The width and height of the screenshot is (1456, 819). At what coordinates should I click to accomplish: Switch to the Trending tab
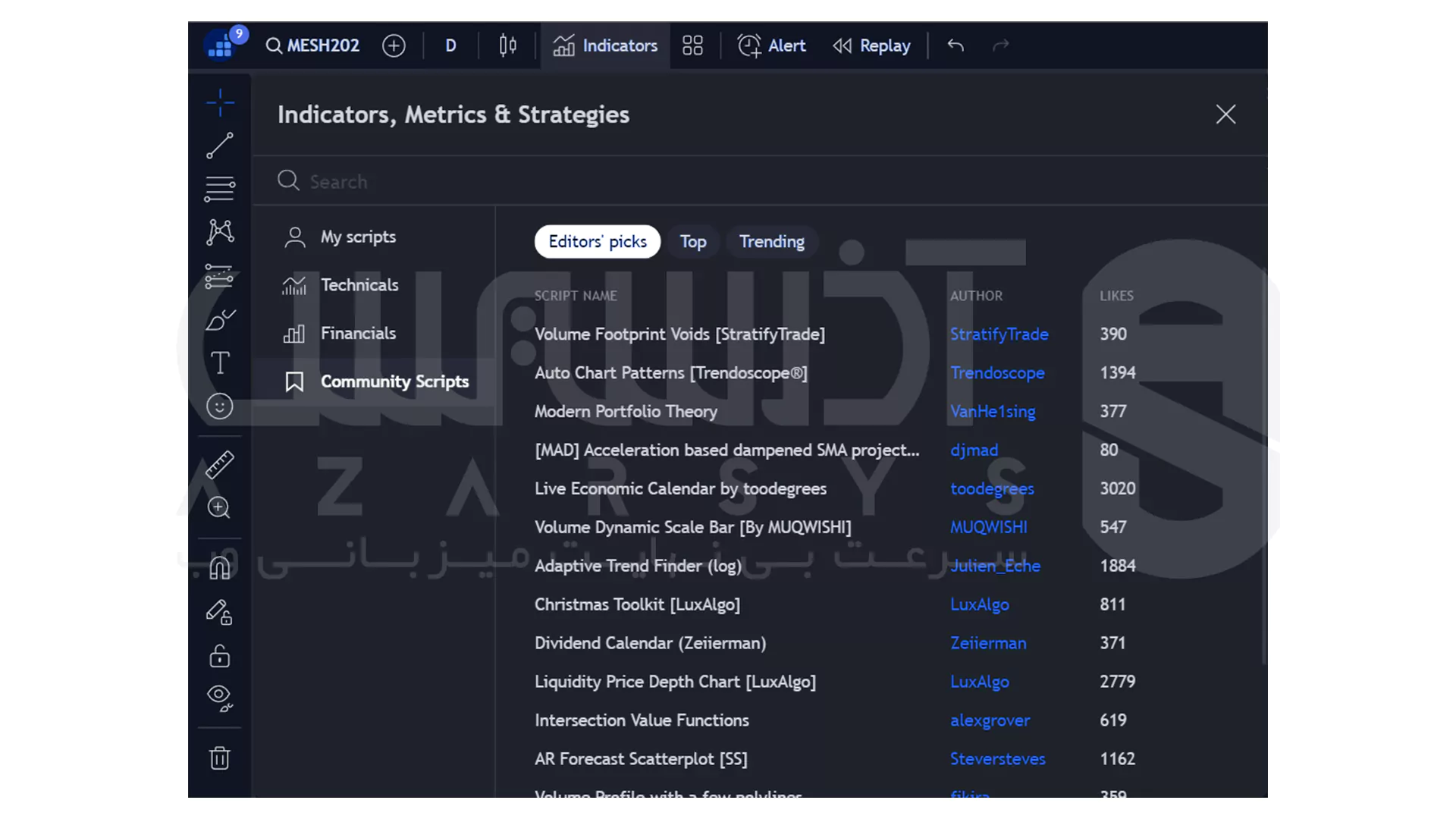(772, 242)
